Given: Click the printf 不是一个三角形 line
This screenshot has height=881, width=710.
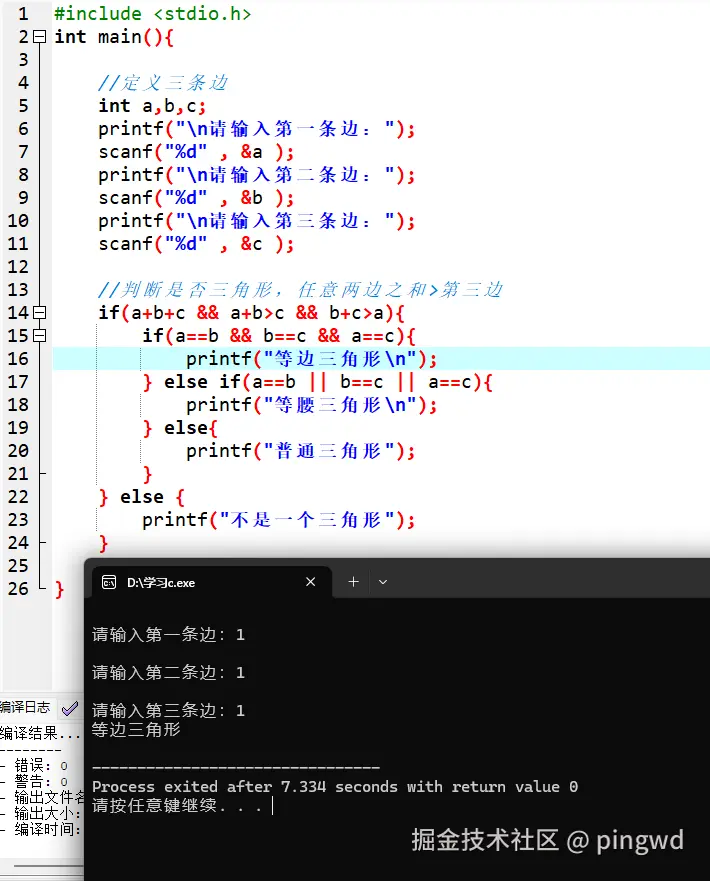Looking at the screenshot, I should point(279,520).
